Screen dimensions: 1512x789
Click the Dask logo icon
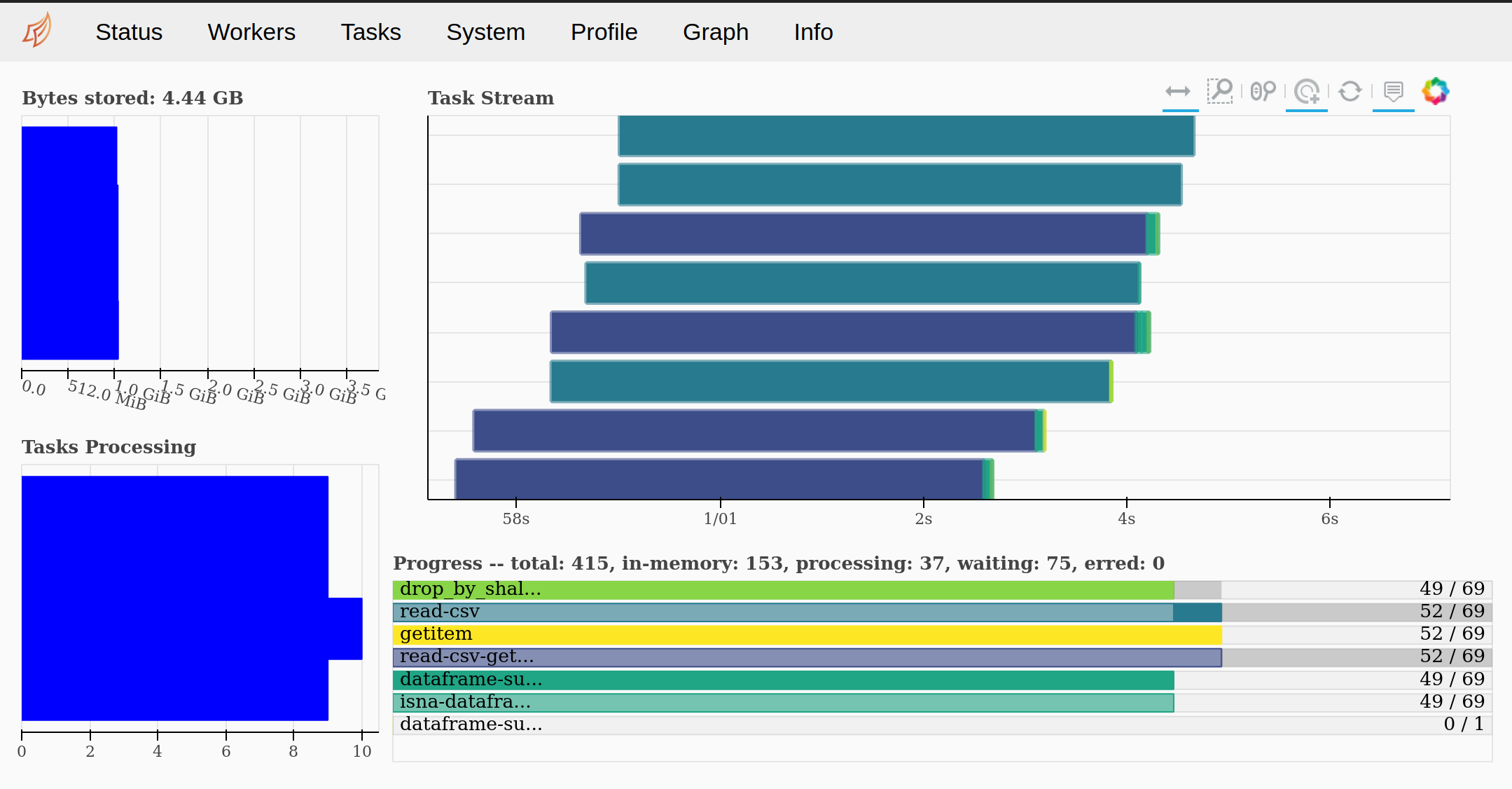(37, 31)
